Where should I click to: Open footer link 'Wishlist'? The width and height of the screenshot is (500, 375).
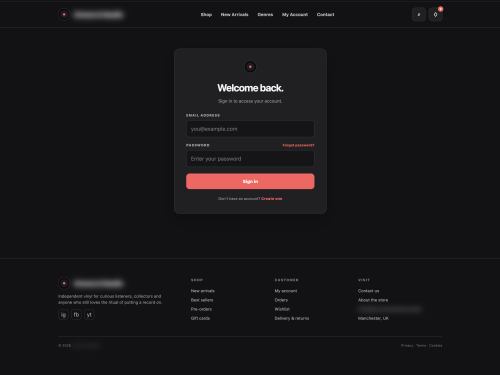[x=282, y=309]
